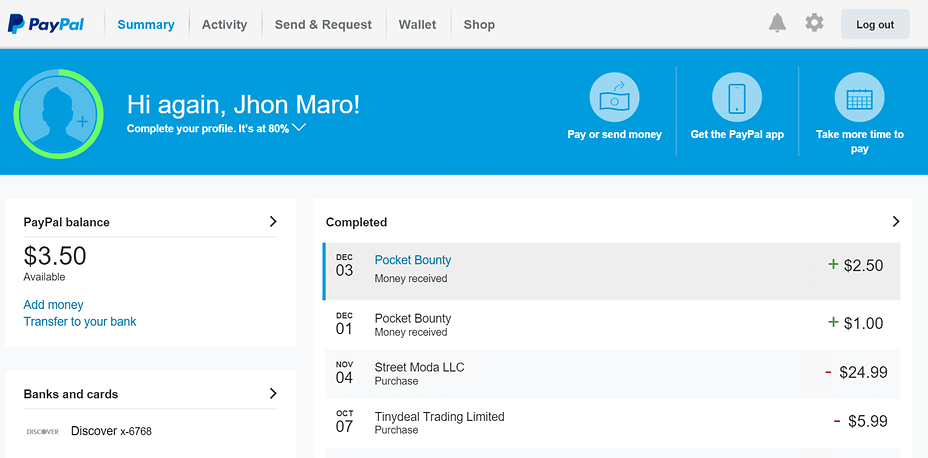
Task: Click the Hi again, Jhon Maro greeting
Action: (x=243, y=105)
